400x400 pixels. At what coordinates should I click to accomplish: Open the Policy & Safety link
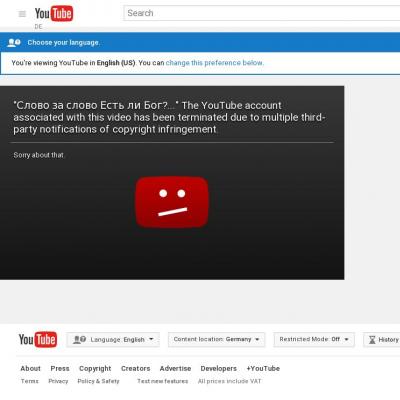click(98, 381)
